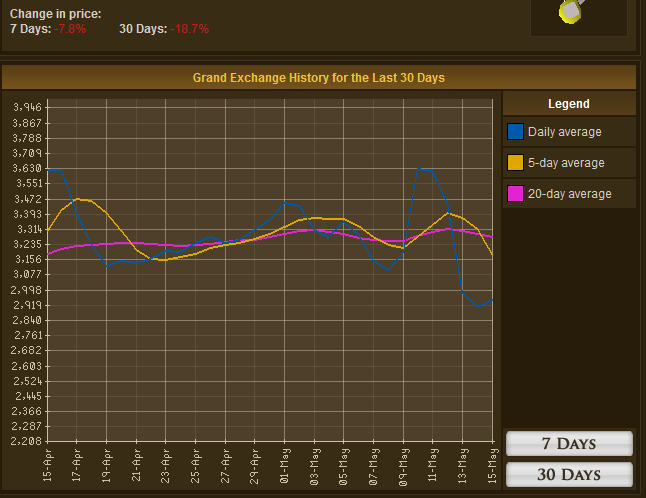This screenshot has width=646, height=498.
Task: Click the 5-day average legend label
Action: click(x=566, y=163)
